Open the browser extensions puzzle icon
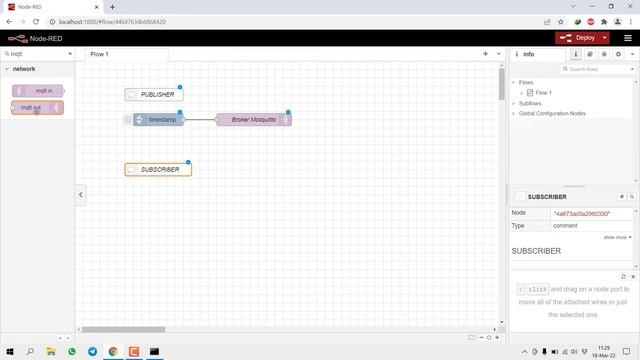This screenshot has width=640, height=360. [x=604, y=22]
